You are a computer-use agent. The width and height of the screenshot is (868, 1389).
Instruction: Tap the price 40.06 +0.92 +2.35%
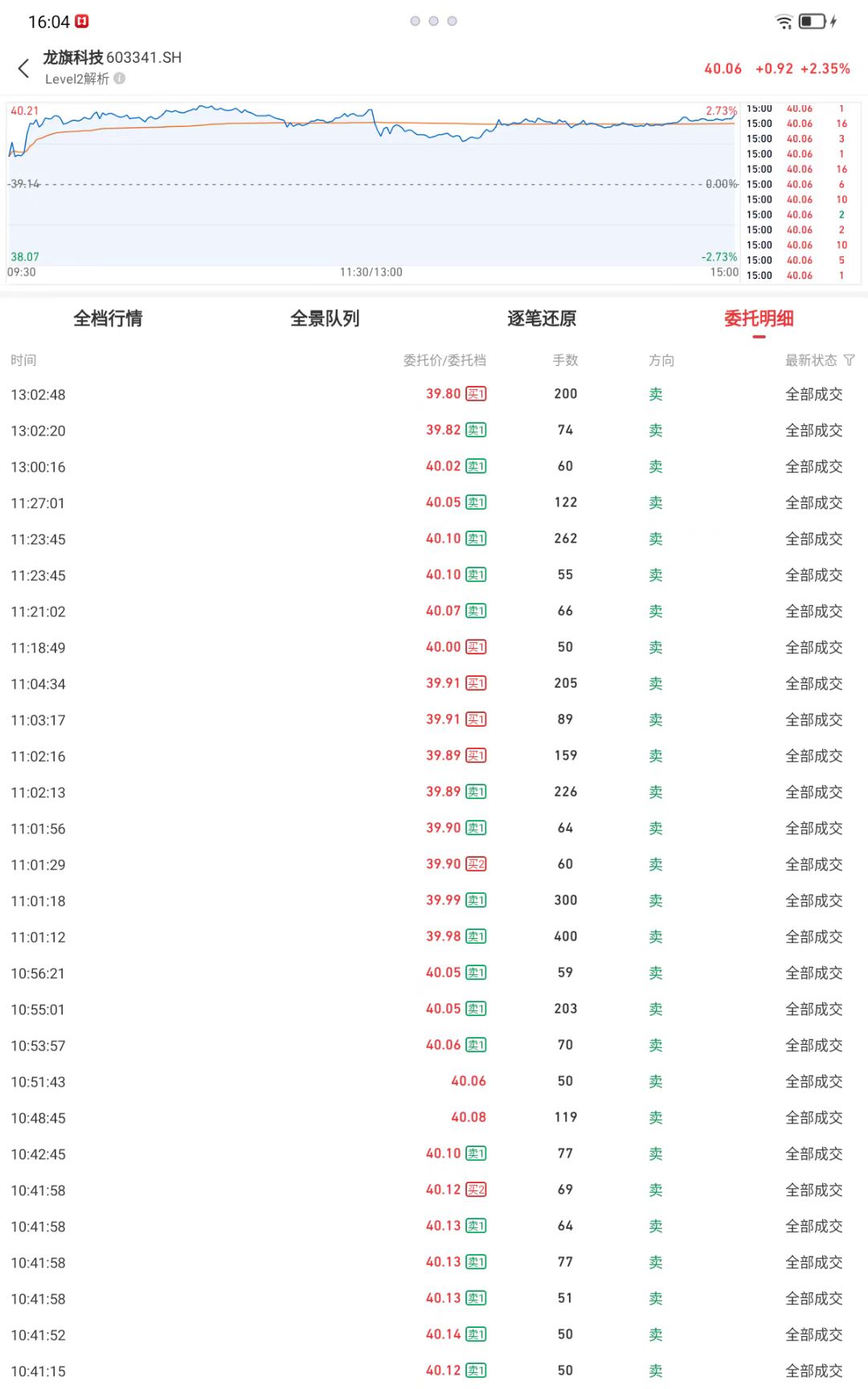(777, 69)
